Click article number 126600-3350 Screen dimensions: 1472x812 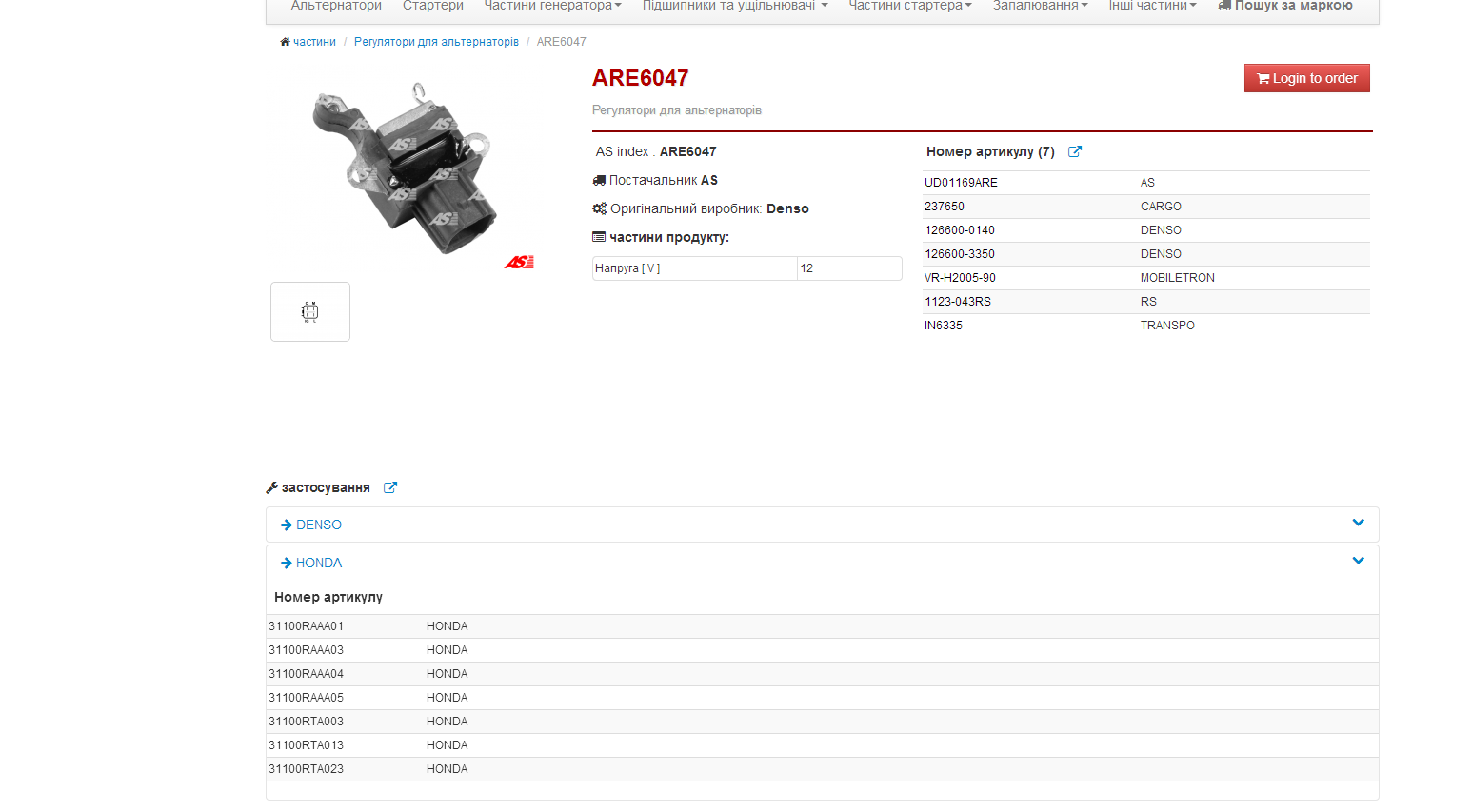click(x=960, y=254)
